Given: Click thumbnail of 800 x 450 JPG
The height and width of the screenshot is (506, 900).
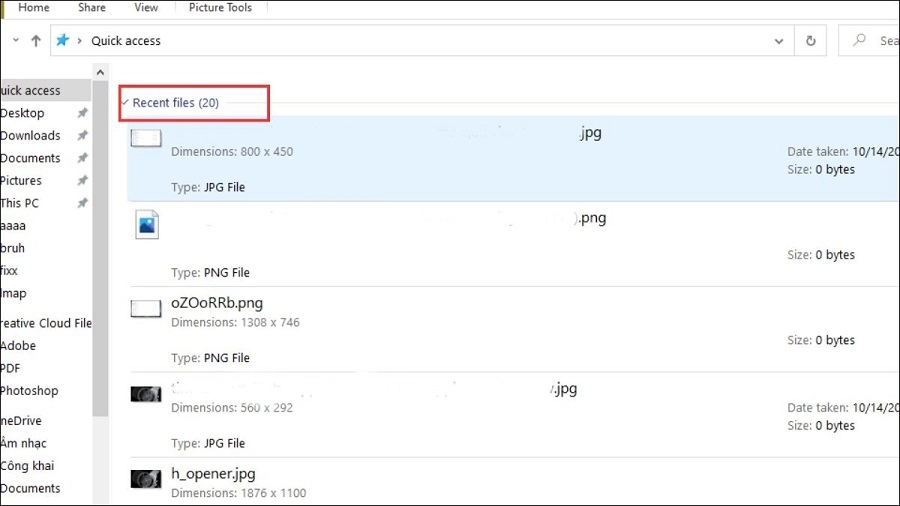Looking at the screenshot, I should 146,138.
